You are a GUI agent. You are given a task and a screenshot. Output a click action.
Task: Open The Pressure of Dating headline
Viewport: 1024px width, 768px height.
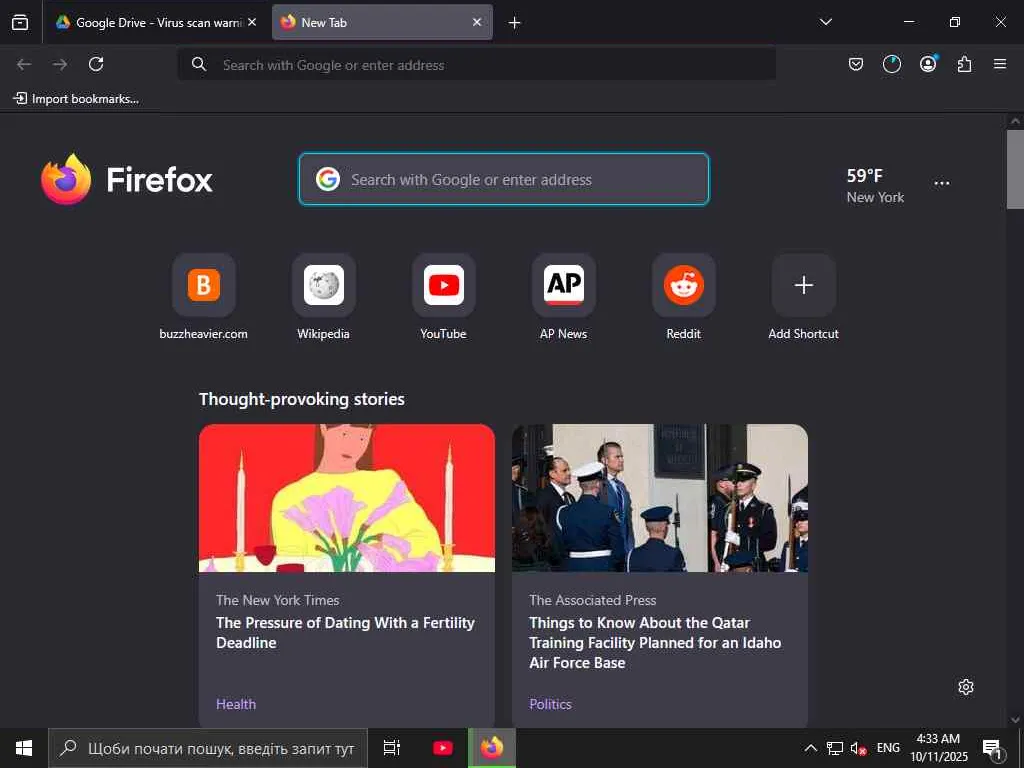click(x=345, y=633)
